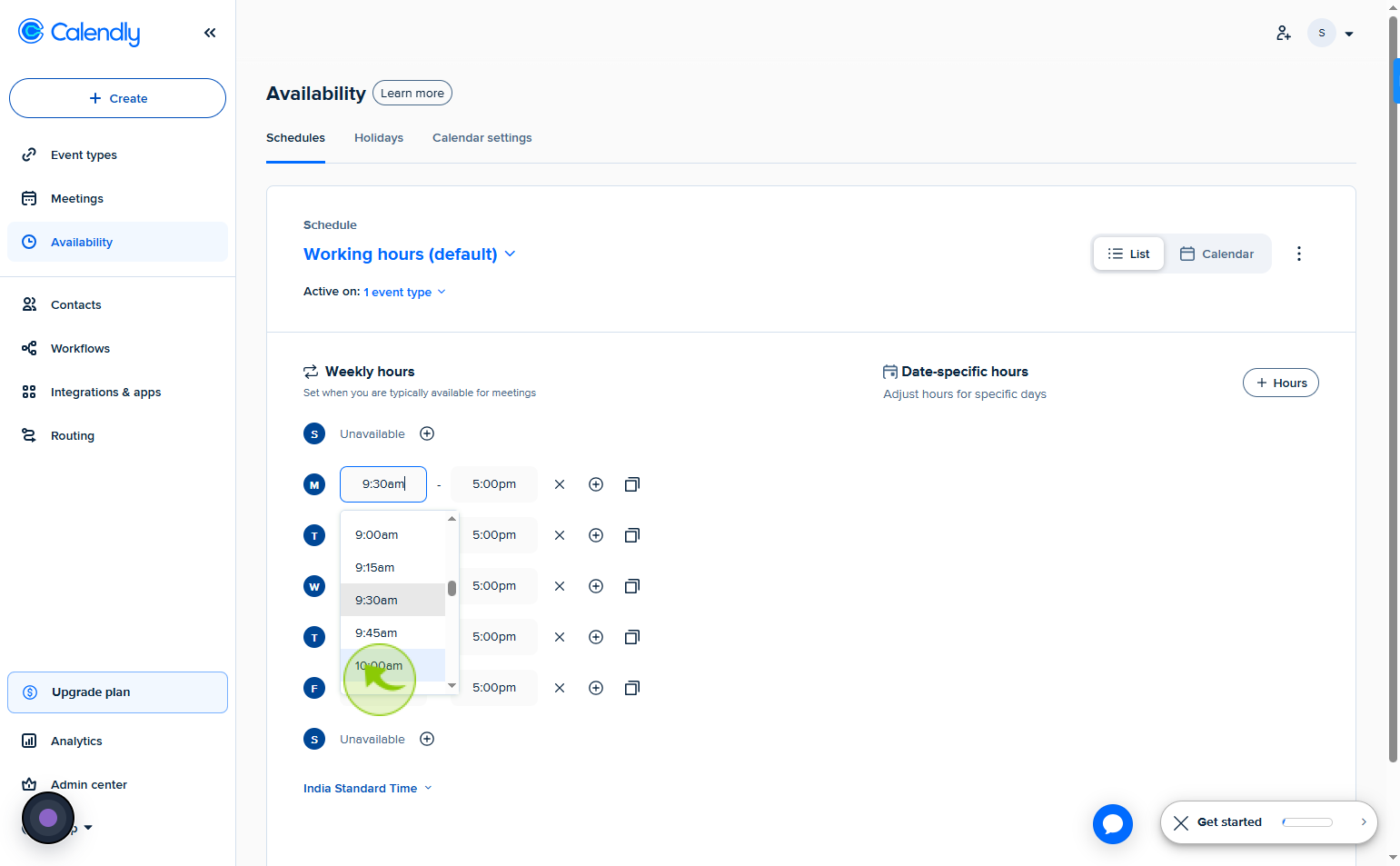
Task: Click Monday end time 5:00pm field
Action: (494, 484)
